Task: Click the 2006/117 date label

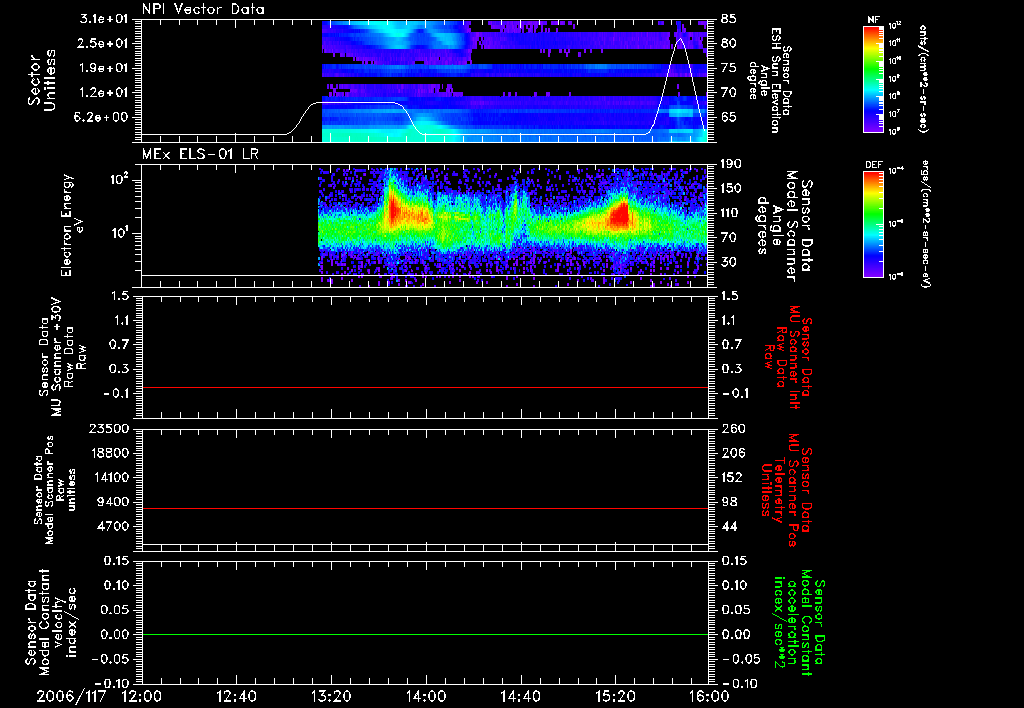Action: tap(71, 697)
